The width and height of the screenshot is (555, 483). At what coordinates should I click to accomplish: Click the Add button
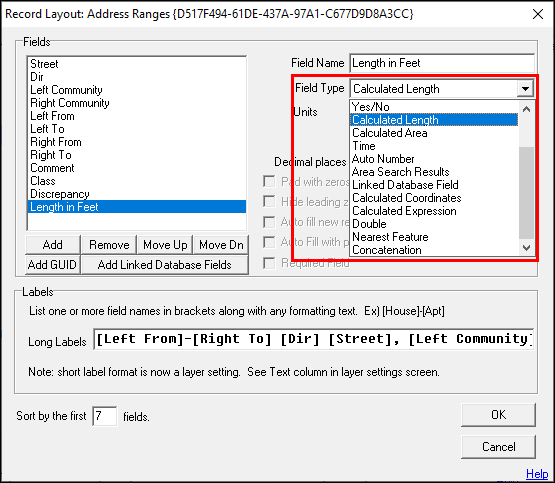pos(53,245)
